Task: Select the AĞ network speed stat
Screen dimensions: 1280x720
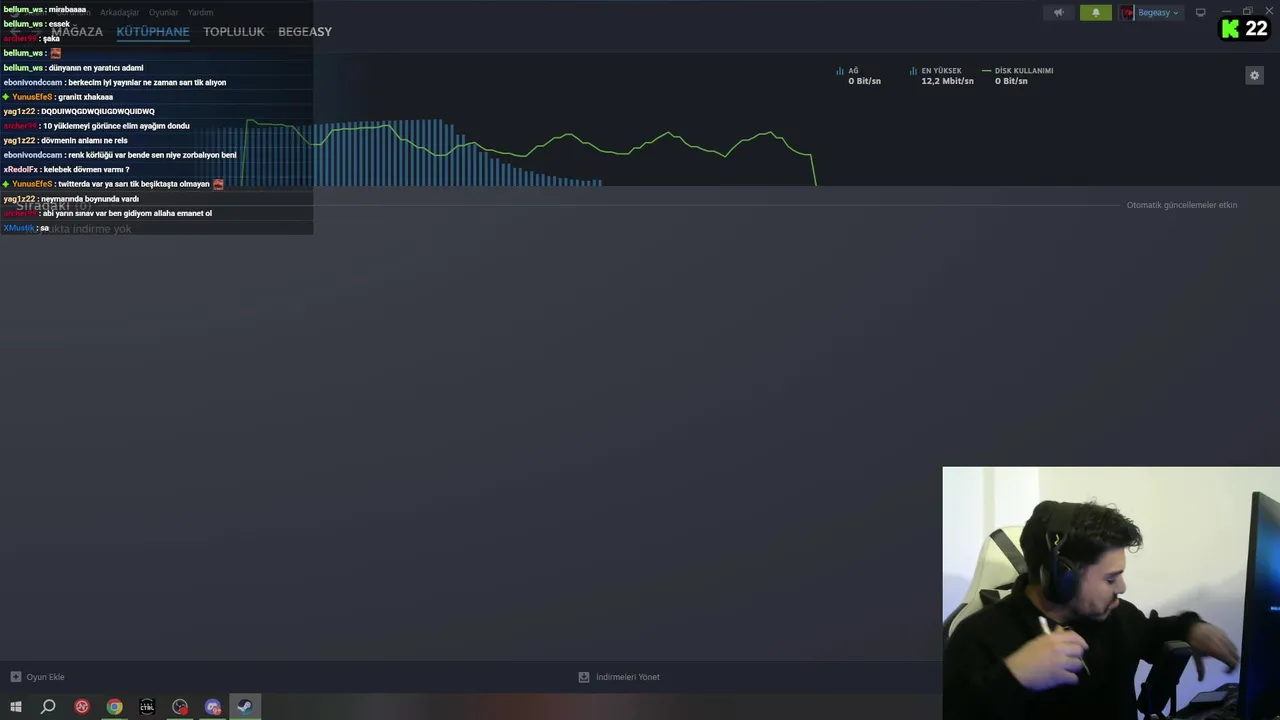Action: (x=859, y=76)
